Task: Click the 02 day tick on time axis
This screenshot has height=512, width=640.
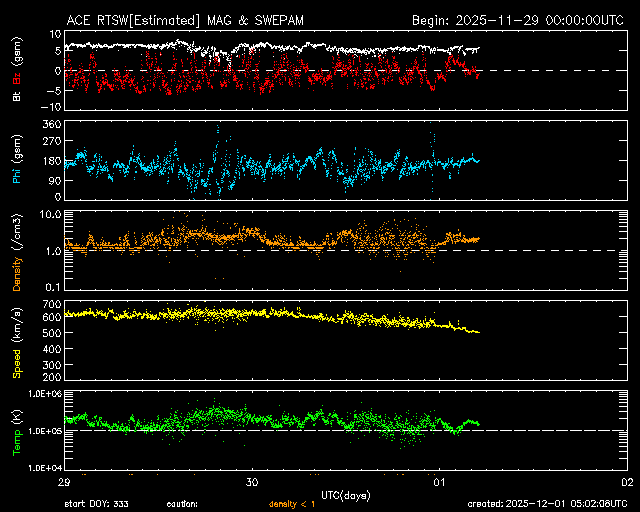Action: point(626,481)
